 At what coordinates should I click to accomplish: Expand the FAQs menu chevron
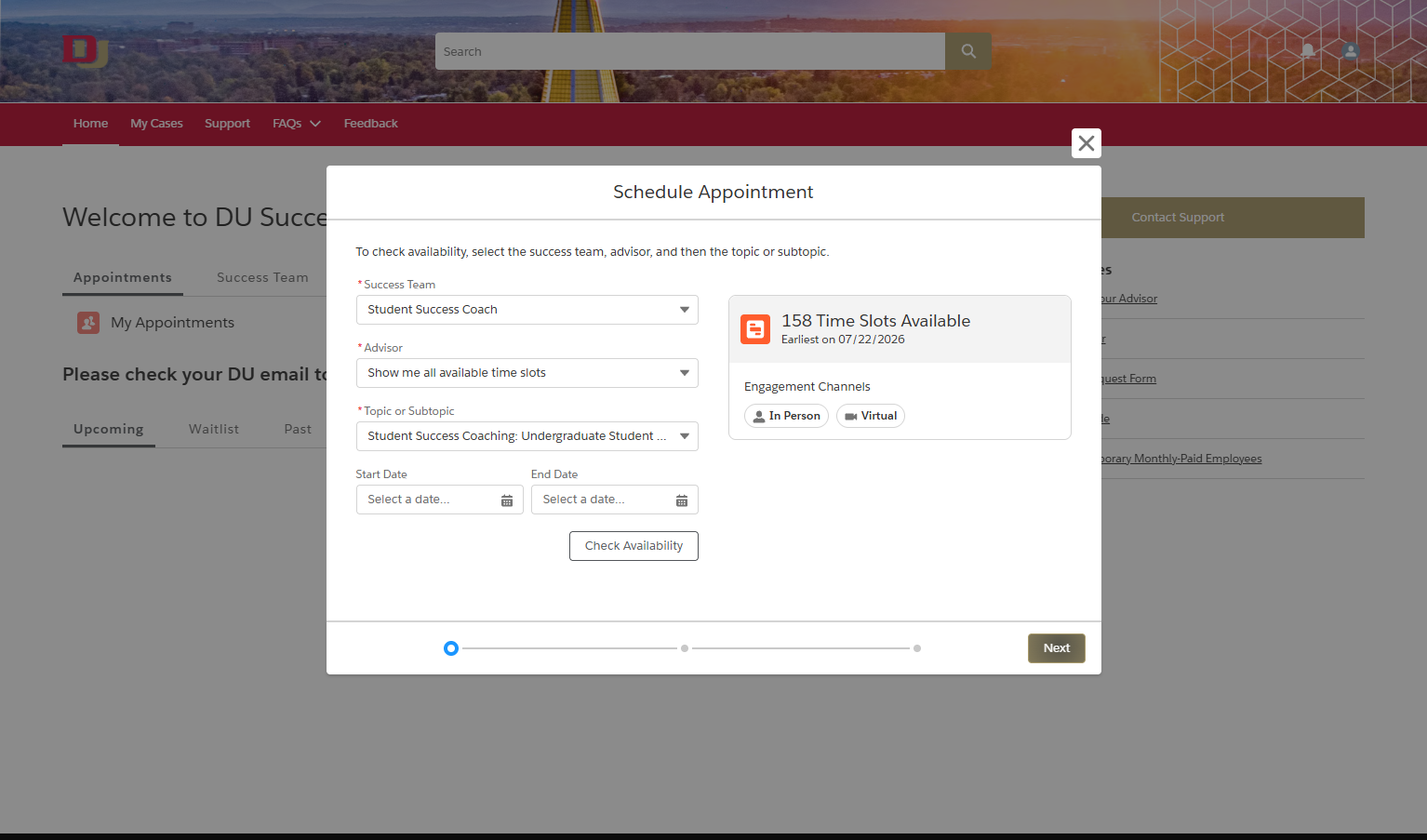315,124
